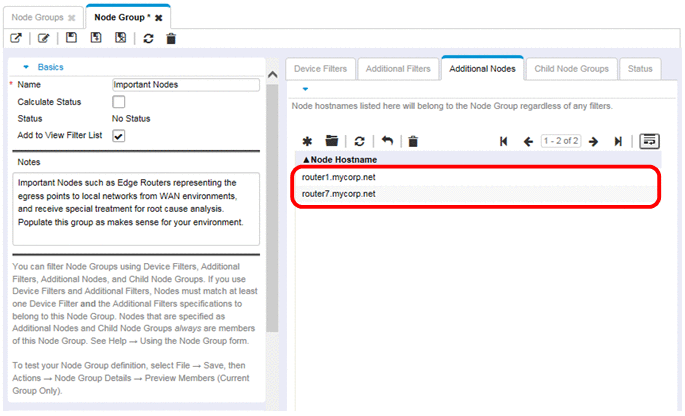Click the form's Refresh icon in top toolbar
Screen dimensions: 685x416
point(149,38)
